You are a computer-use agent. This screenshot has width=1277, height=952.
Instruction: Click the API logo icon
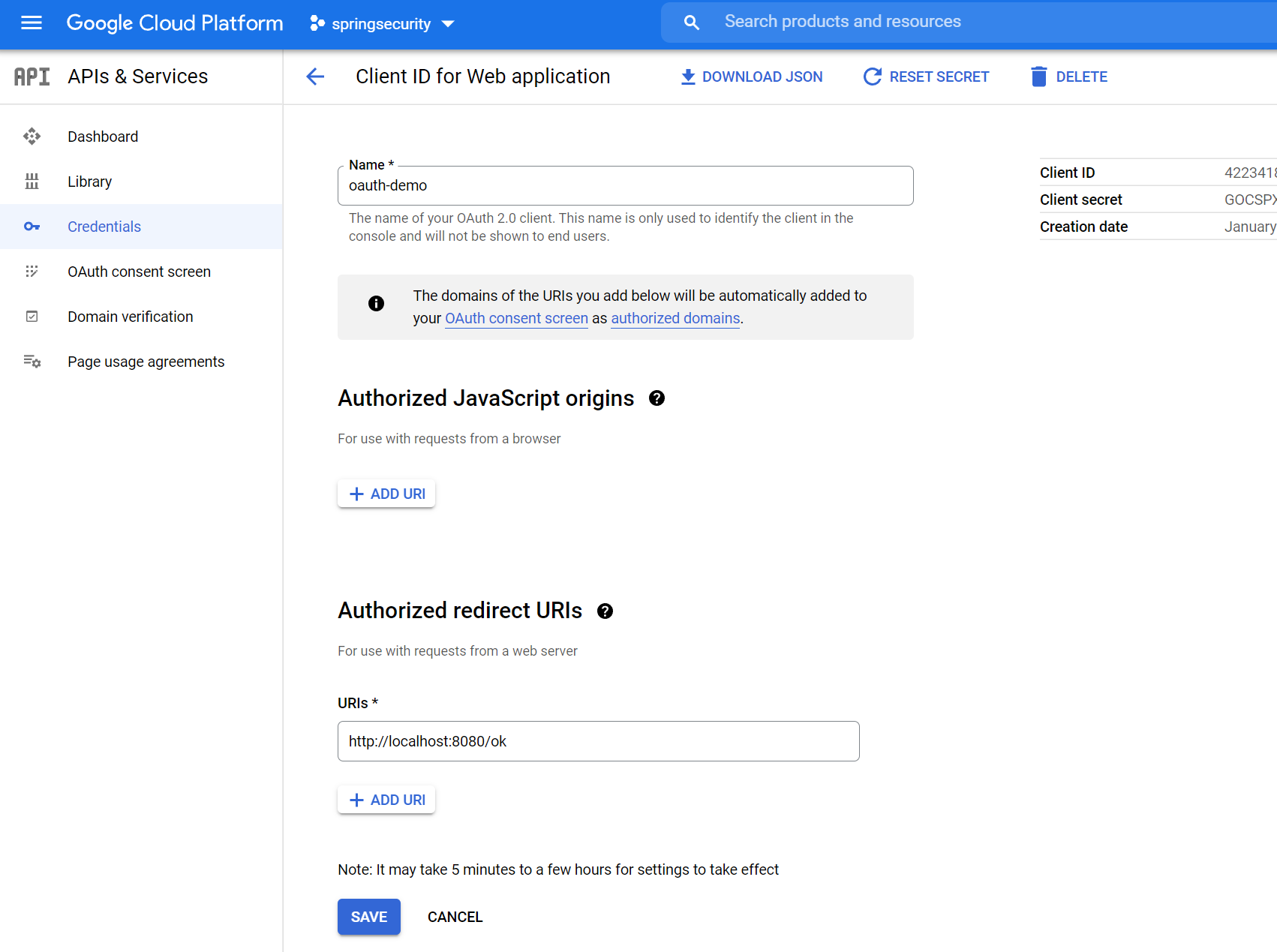(x=32, y=77)
